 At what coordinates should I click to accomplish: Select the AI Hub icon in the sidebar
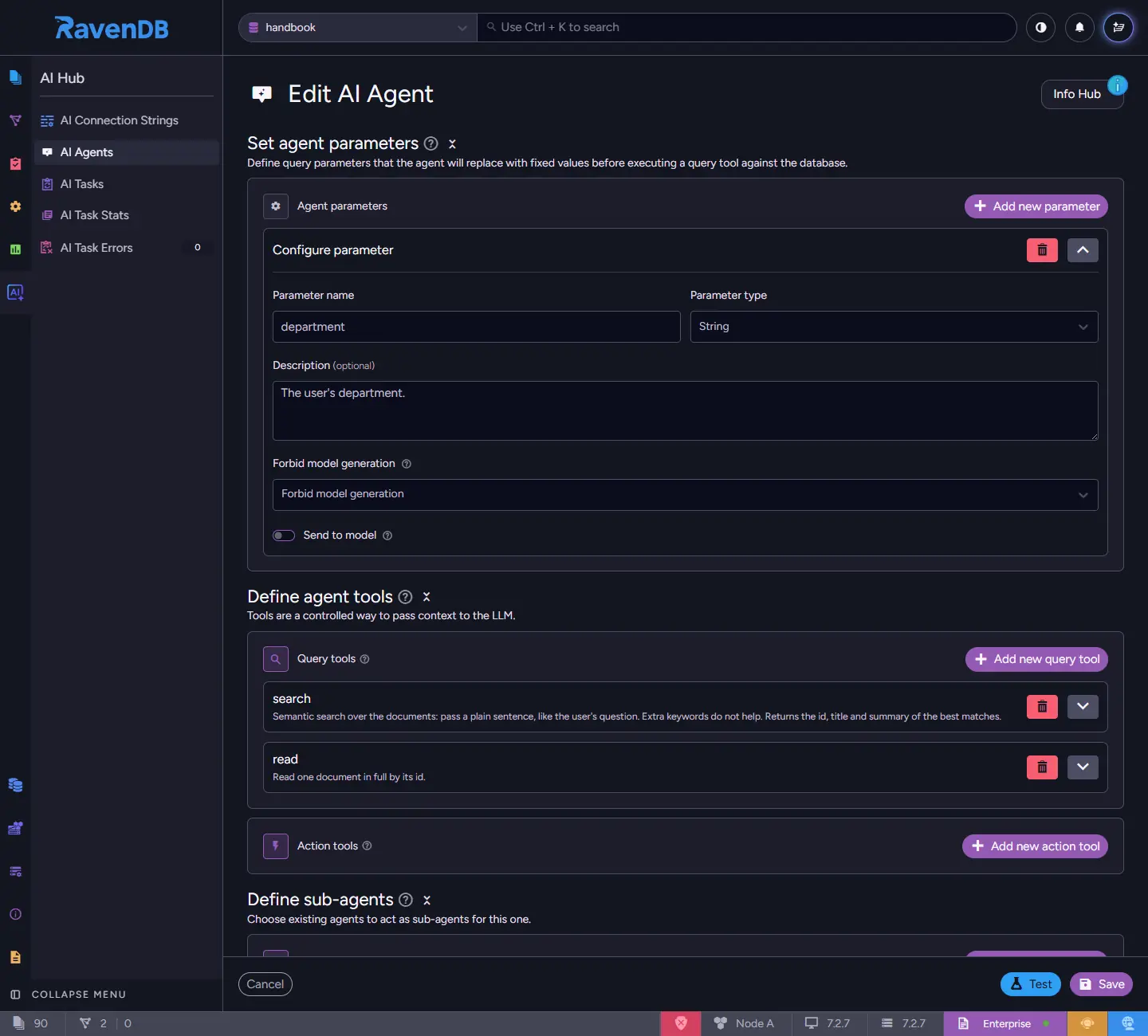15,292
